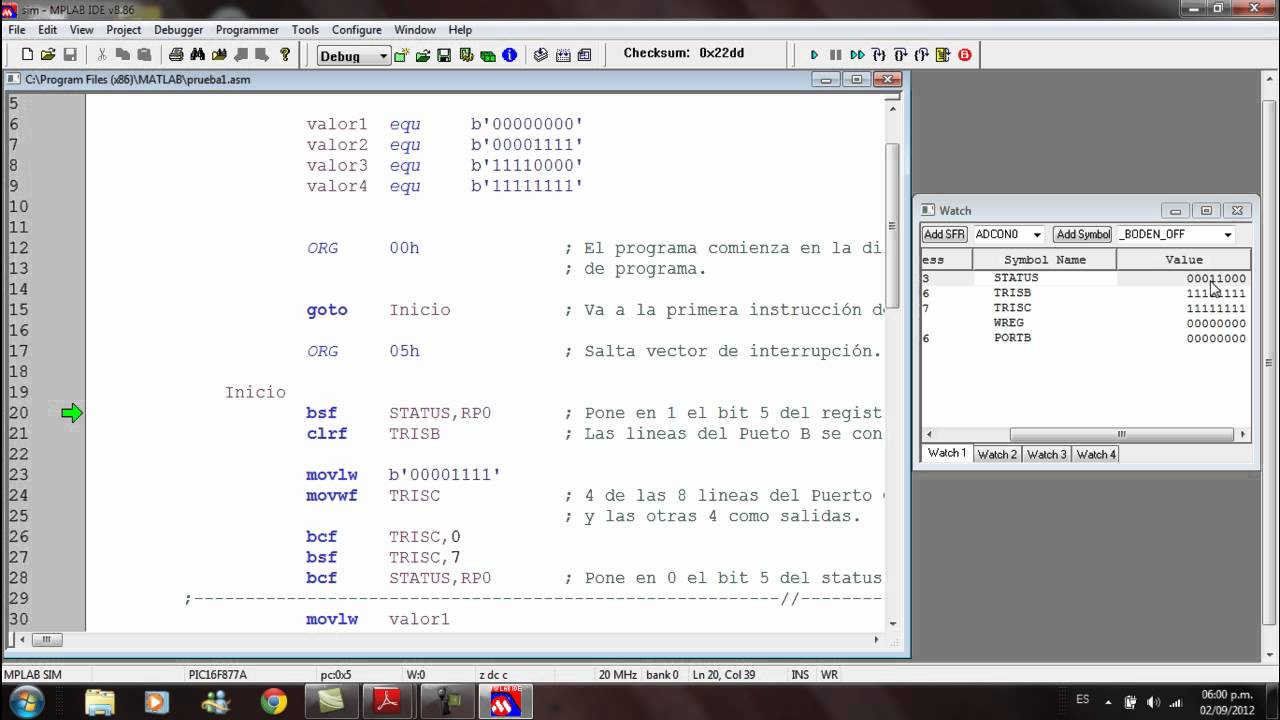Click the code editor horizontal scrollbar thumb
This screenshot has height=720, width=1280.
(x=47, y=640)
